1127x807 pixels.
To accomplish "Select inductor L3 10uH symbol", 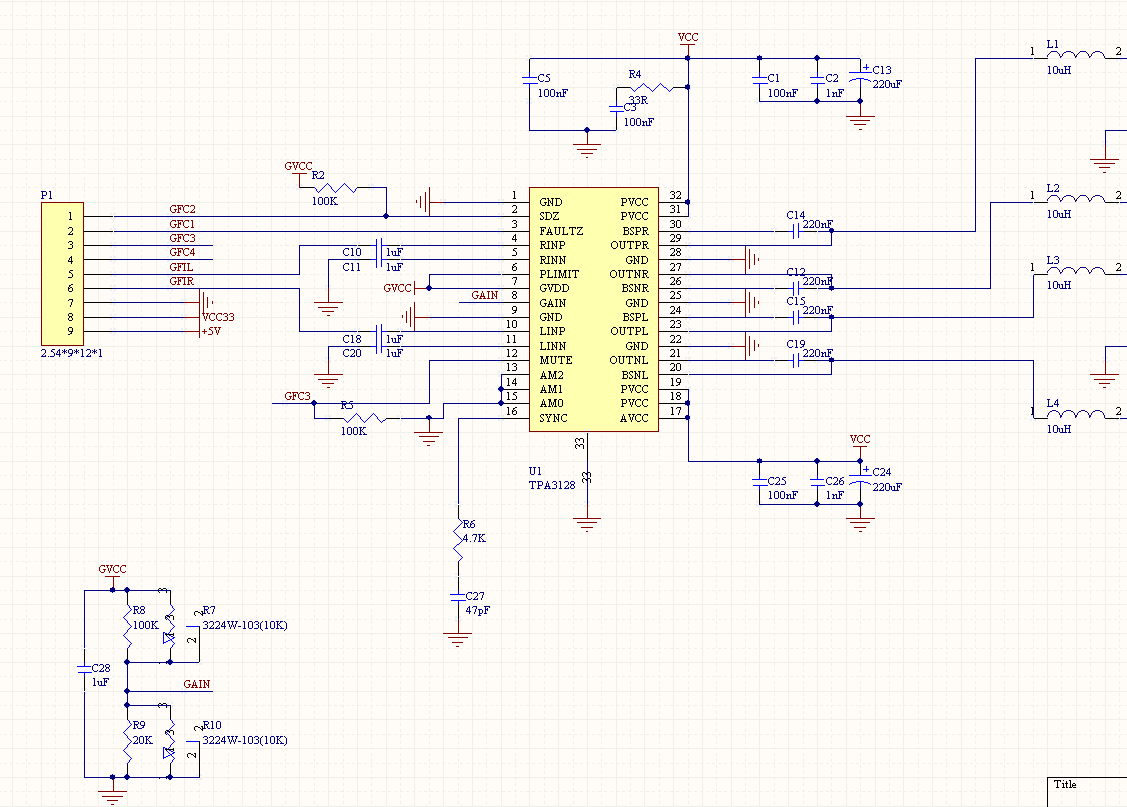I will pos(1076,270).
